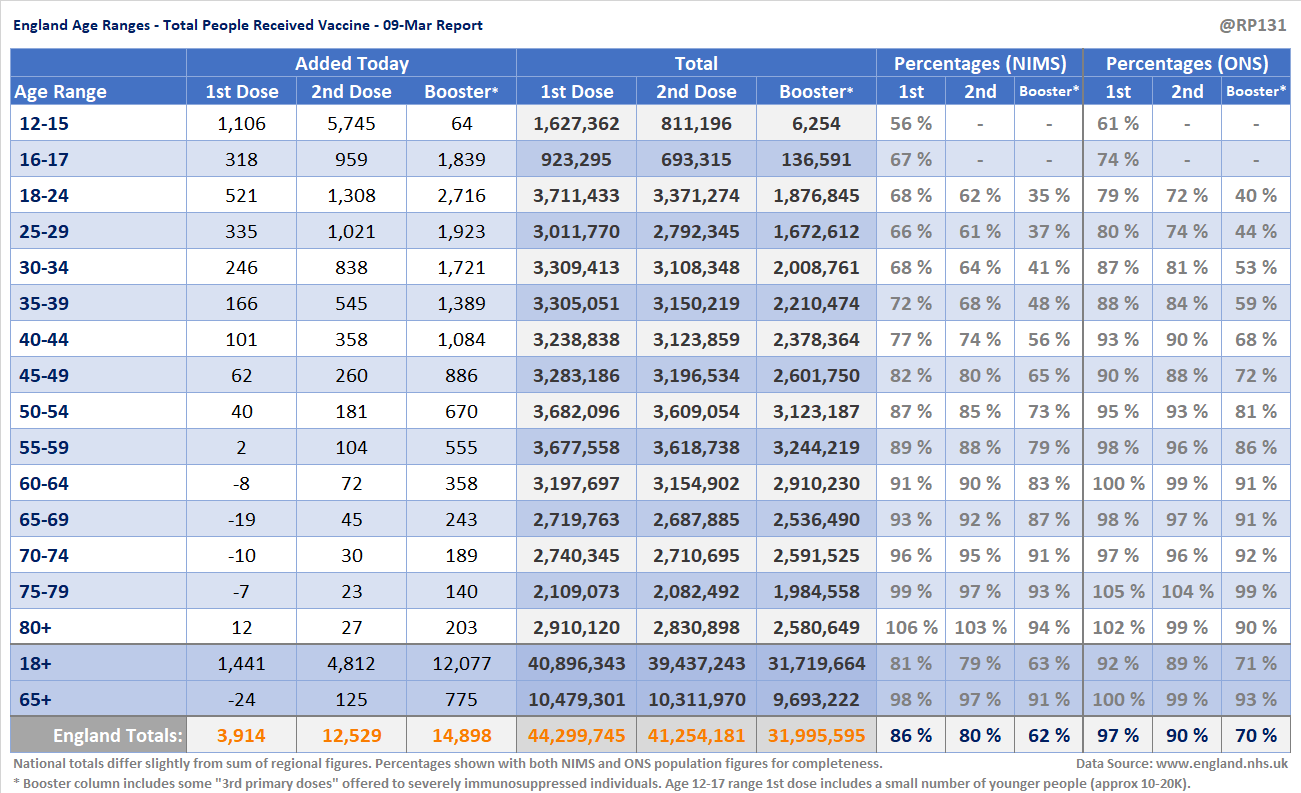Viewport: 1301px width, 793px height.
Task: Click the England total 1st dose value 44,299,745
Action: [576, 736]
